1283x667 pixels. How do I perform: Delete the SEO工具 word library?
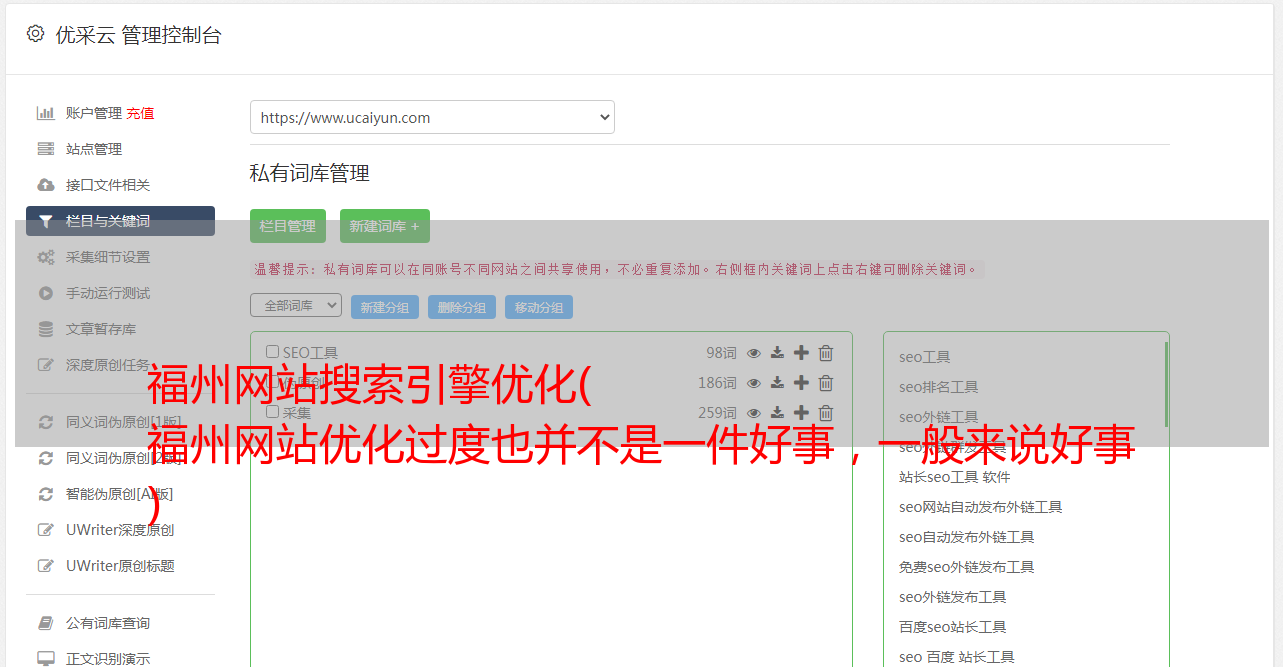pos(826,353)
